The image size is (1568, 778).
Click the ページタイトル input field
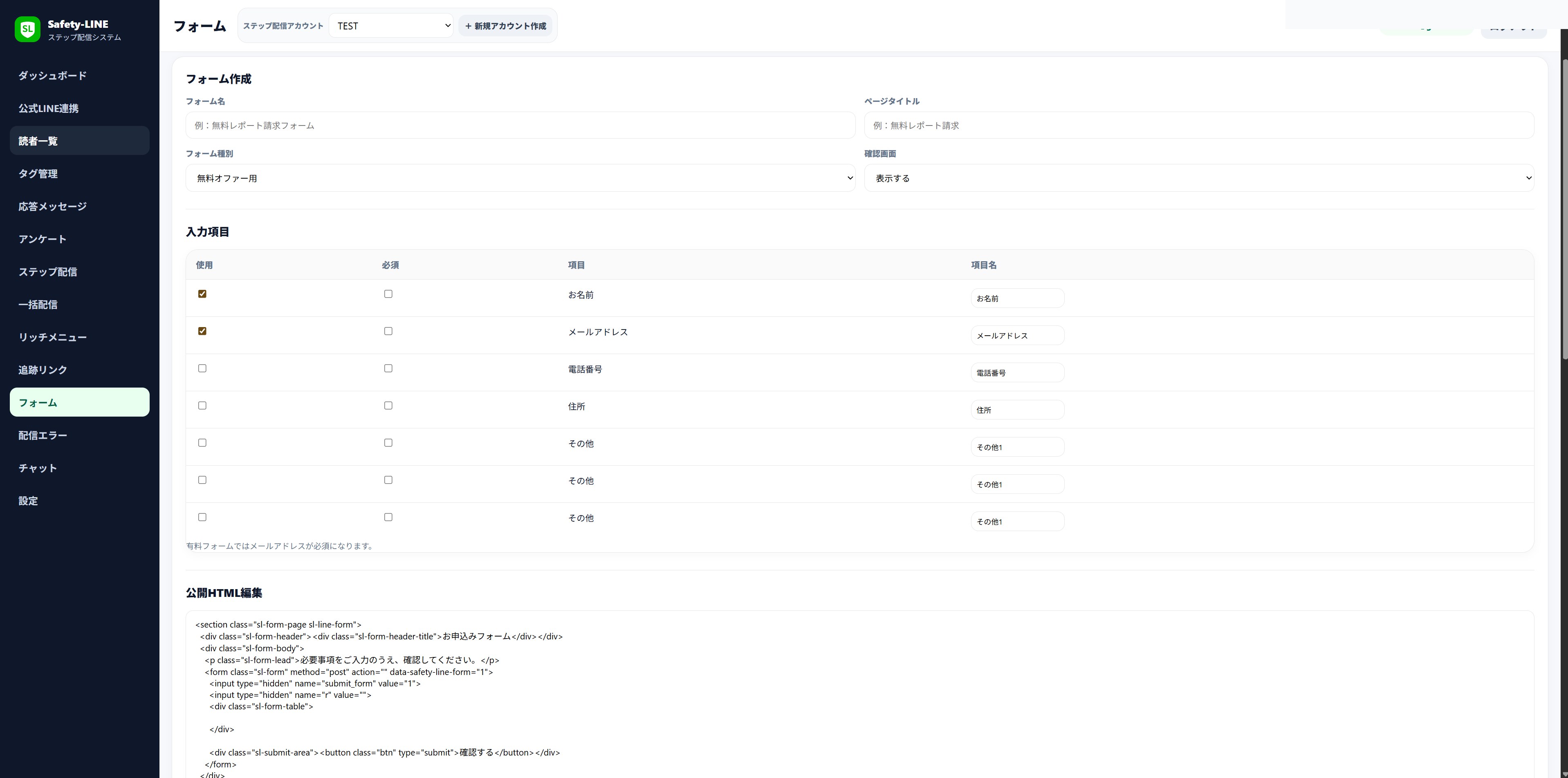coord(1198,126)
